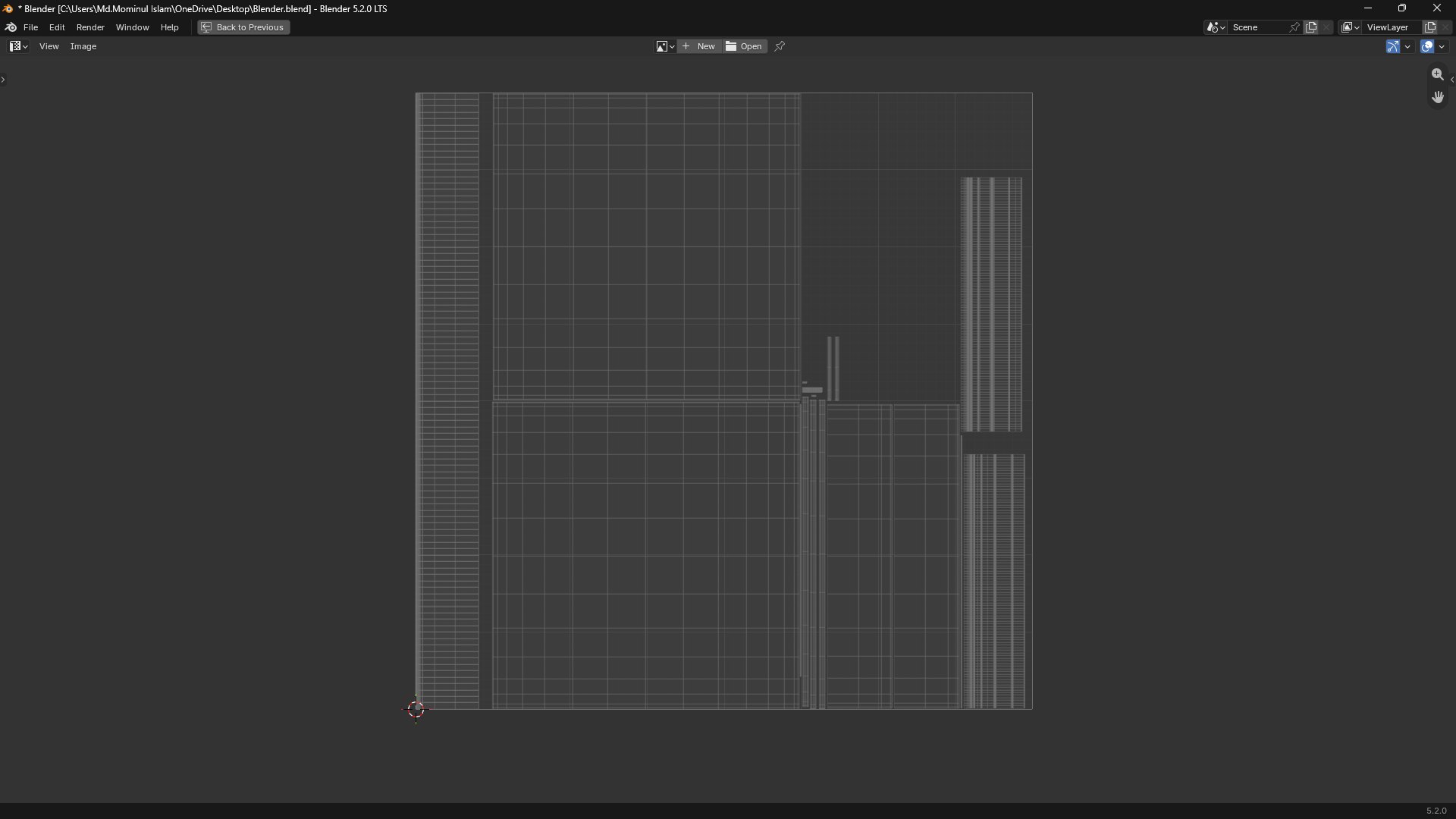Pin the scene to workspace
The height and width of the screenshot is (819, 1456).
click(x=1294, y=27)
